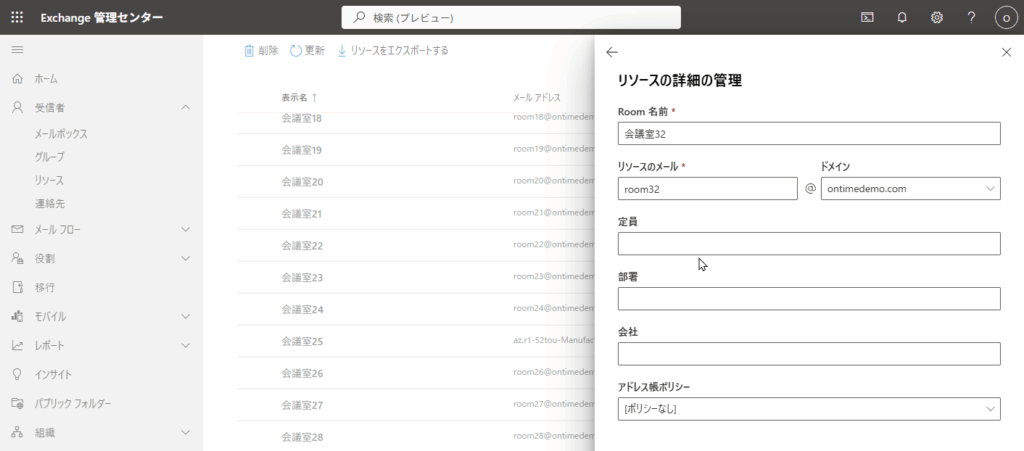This screenshot has height=451, width=1024.
Task: Open the アドレス帳ポリシー dropdown
Action: point(809,409)
